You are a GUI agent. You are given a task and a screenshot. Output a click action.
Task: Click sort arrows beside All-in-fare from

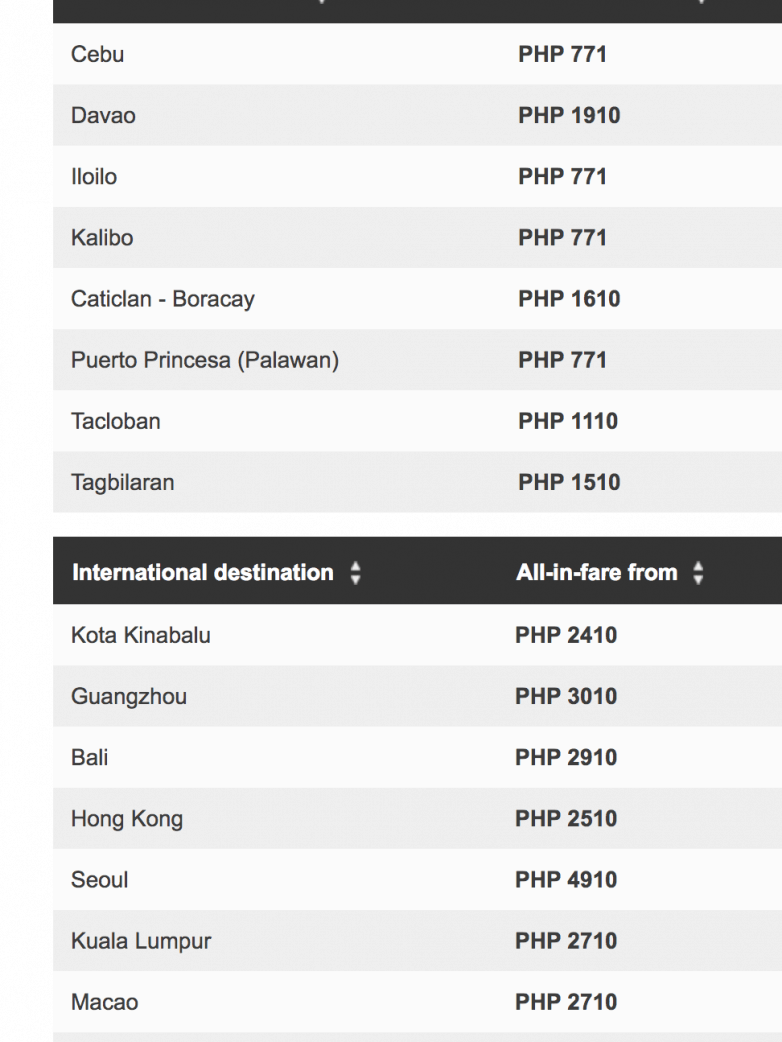[699, 573]
